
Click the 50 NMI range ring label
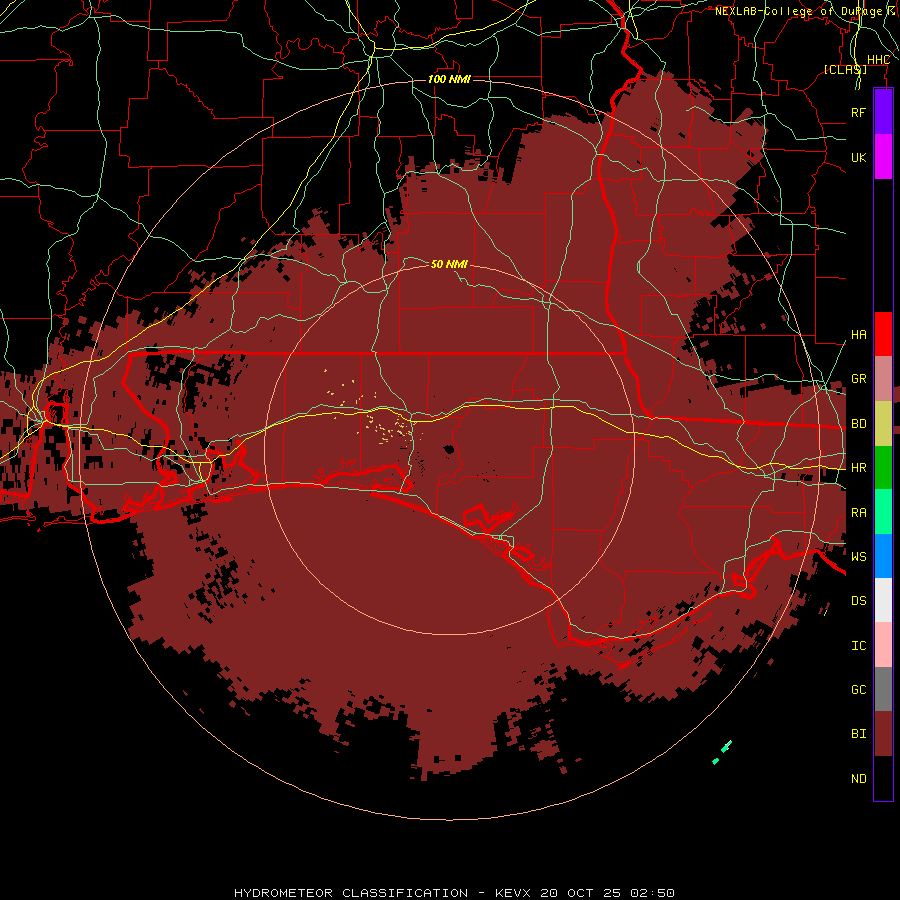[x=449, y=264]
